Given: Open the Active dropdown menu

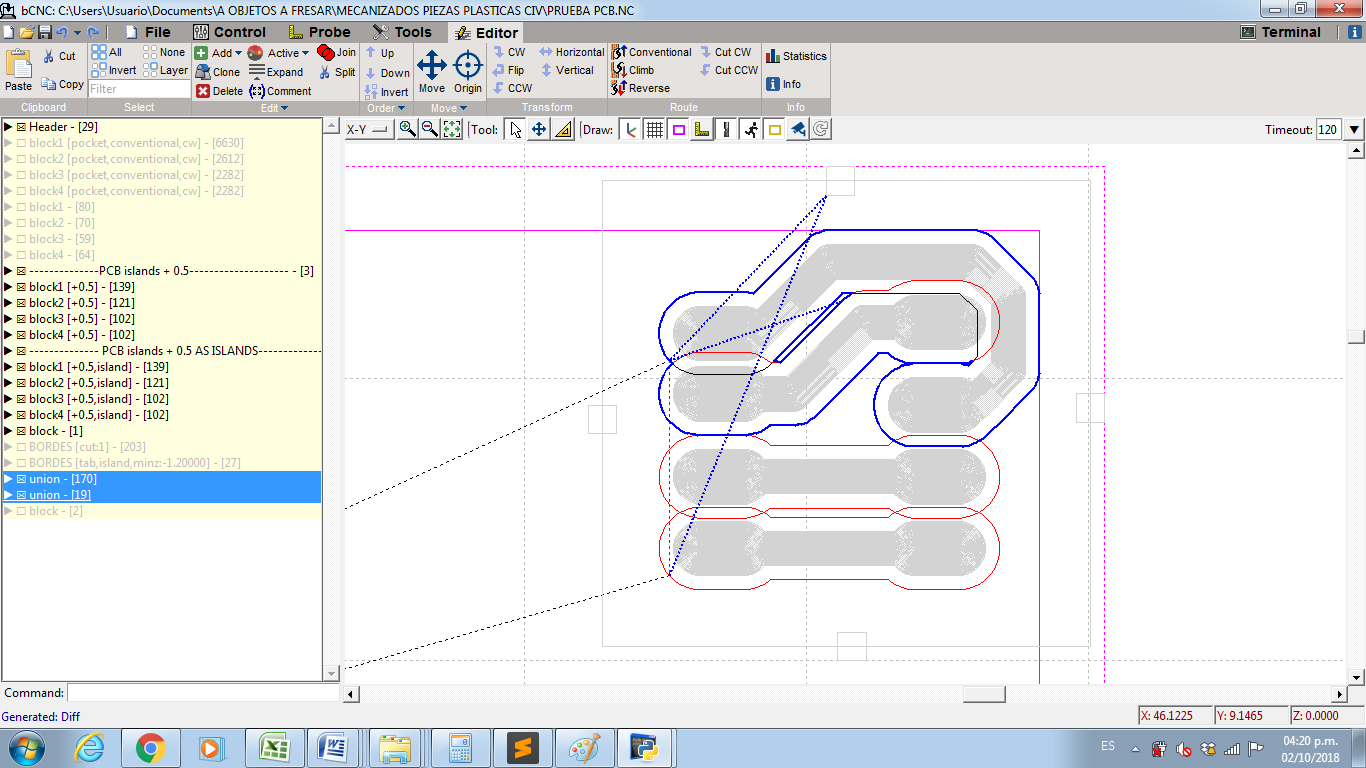Looking at the screenshot, I should click(x=277, y=53).
